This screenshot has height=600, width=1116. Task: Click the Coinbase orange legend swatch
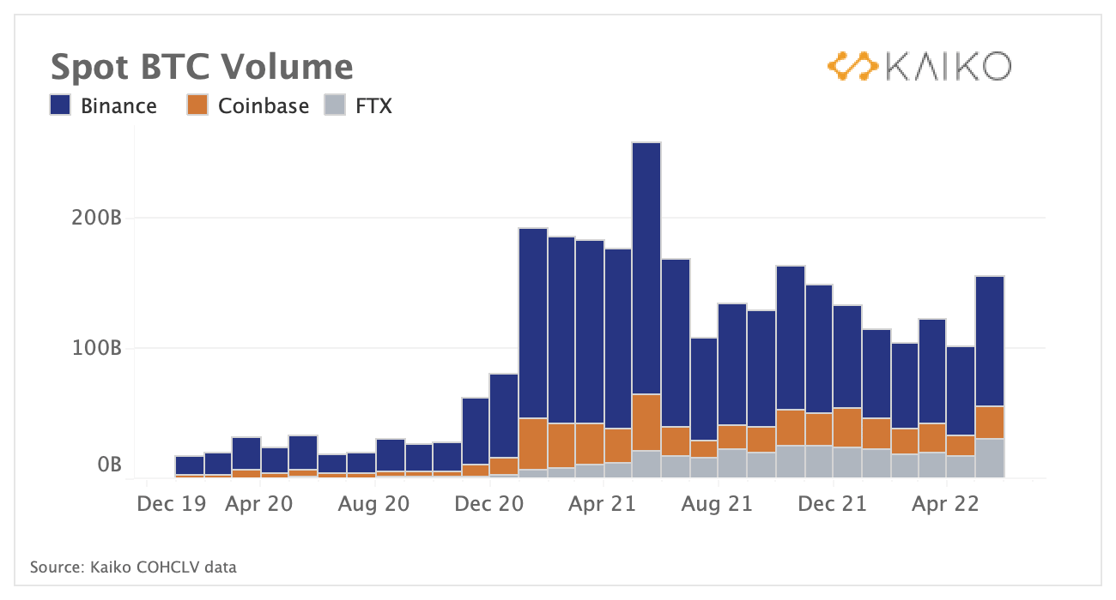tap(197, 105)
